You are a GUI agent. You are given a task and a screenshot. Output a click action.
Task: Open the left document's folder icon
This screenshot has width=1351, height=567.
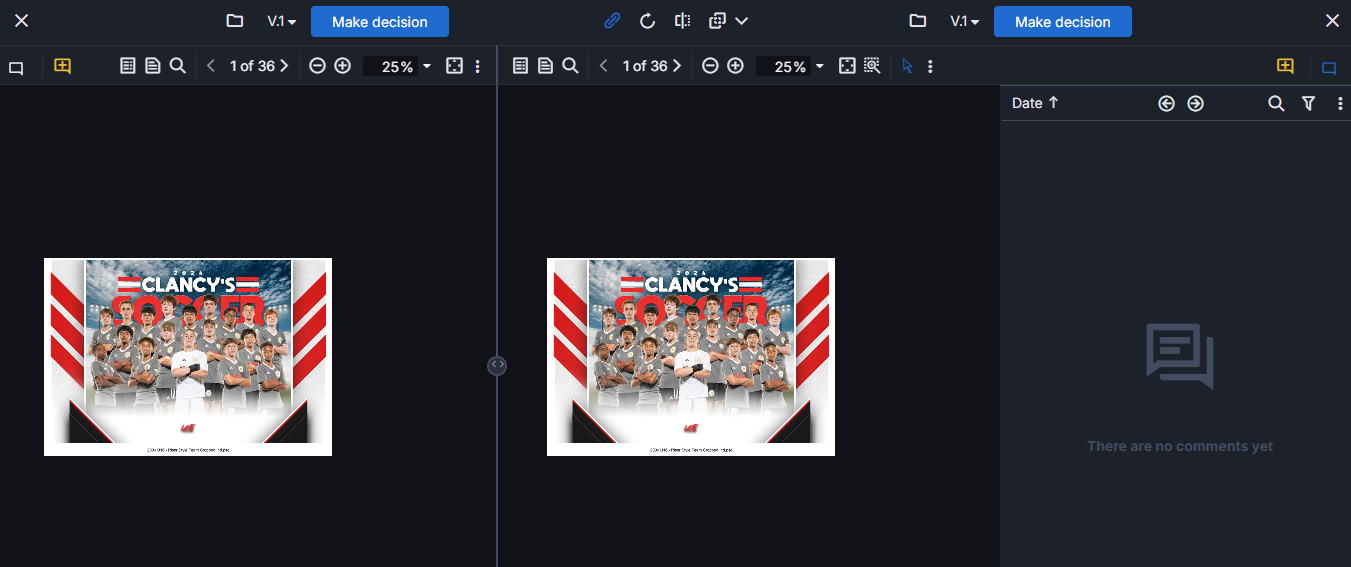click(x=235, y=21)
